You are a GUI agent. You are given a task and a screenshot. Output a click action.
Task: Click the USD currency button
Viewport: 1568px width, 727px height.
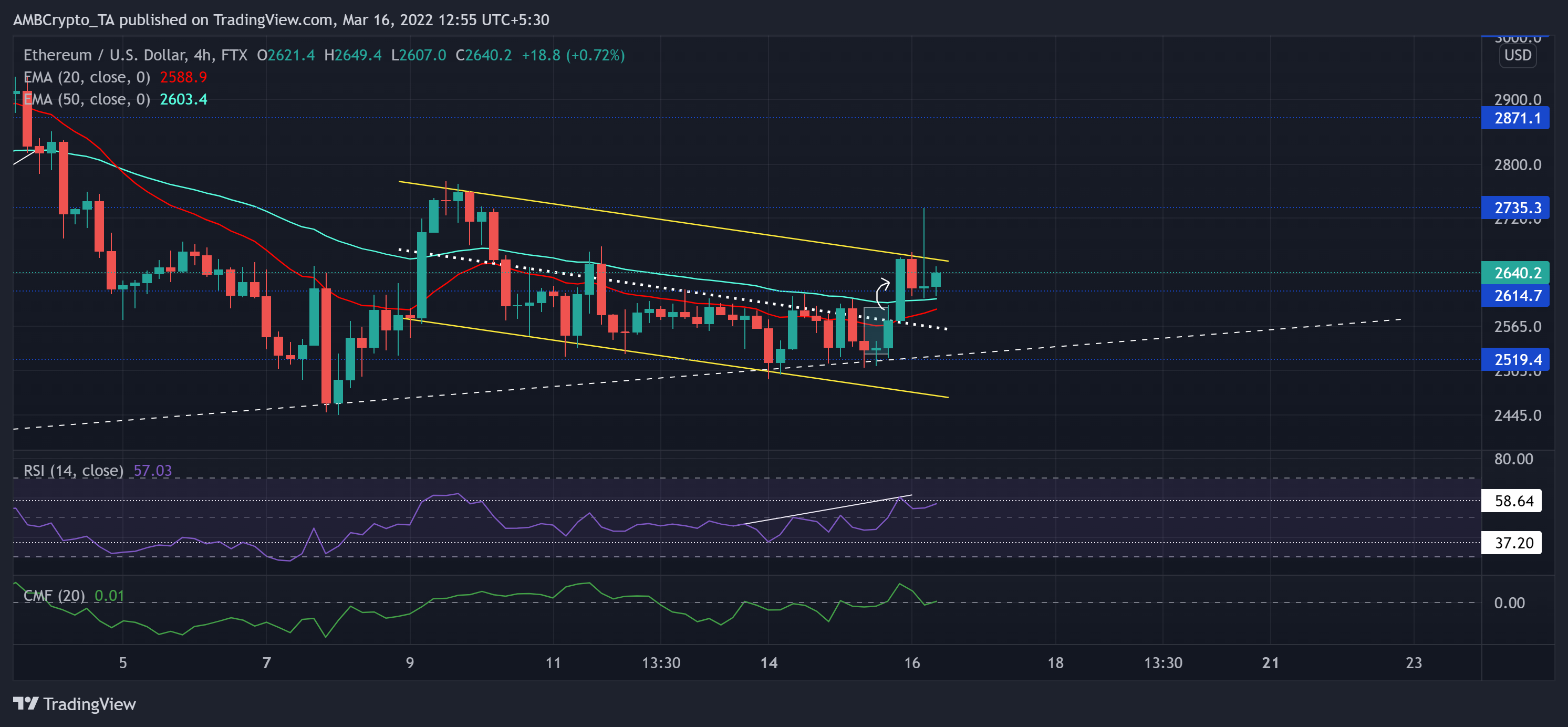1518,55
